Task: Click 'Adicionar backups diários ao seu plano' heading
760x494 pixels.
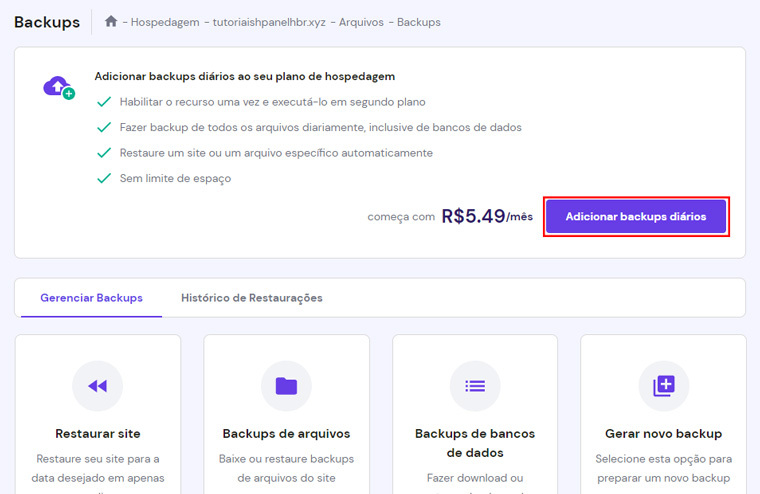Action: click(x=245, y=76)
